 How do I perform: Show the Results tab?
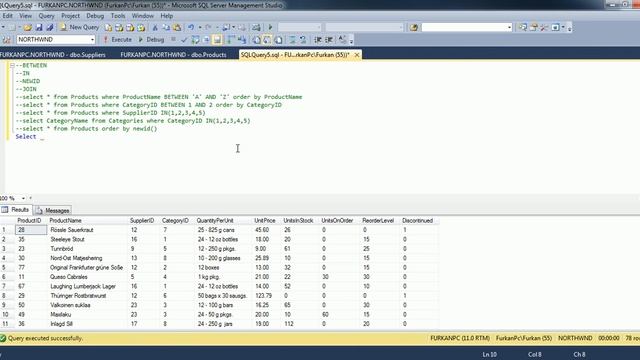coord(16,210)
